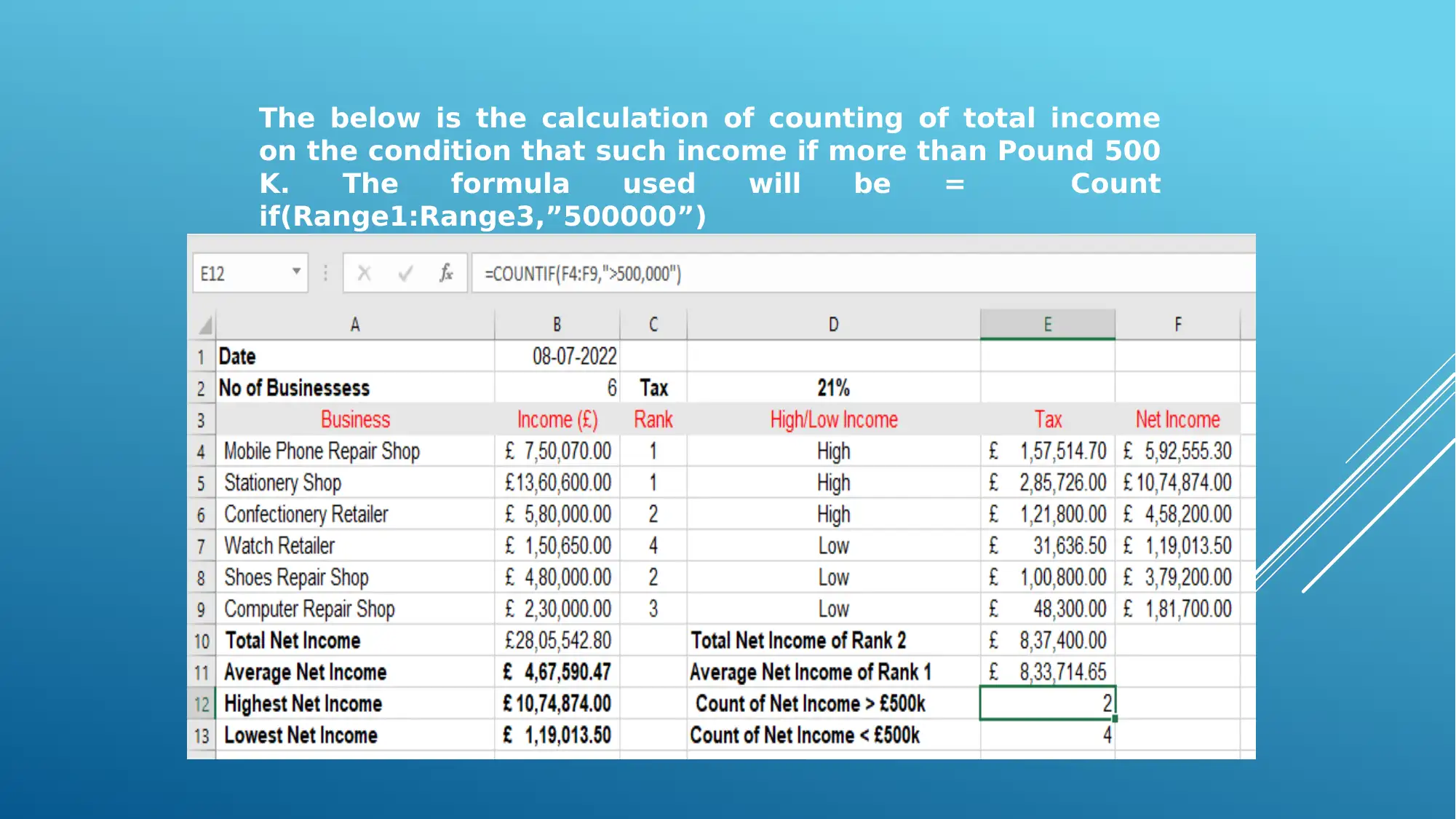
Task: Click Total Net Income of Rank 2 label
Action: point(834,641)
